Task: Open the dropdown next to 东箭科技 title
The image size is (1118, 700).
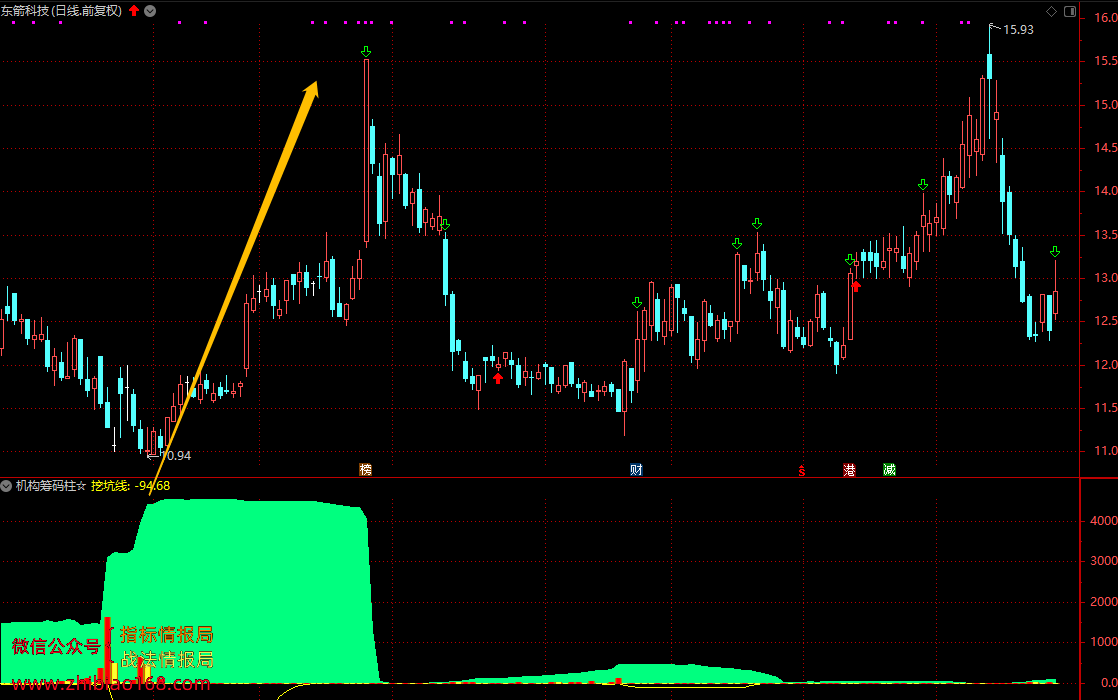Action: [x=150, y=11]
